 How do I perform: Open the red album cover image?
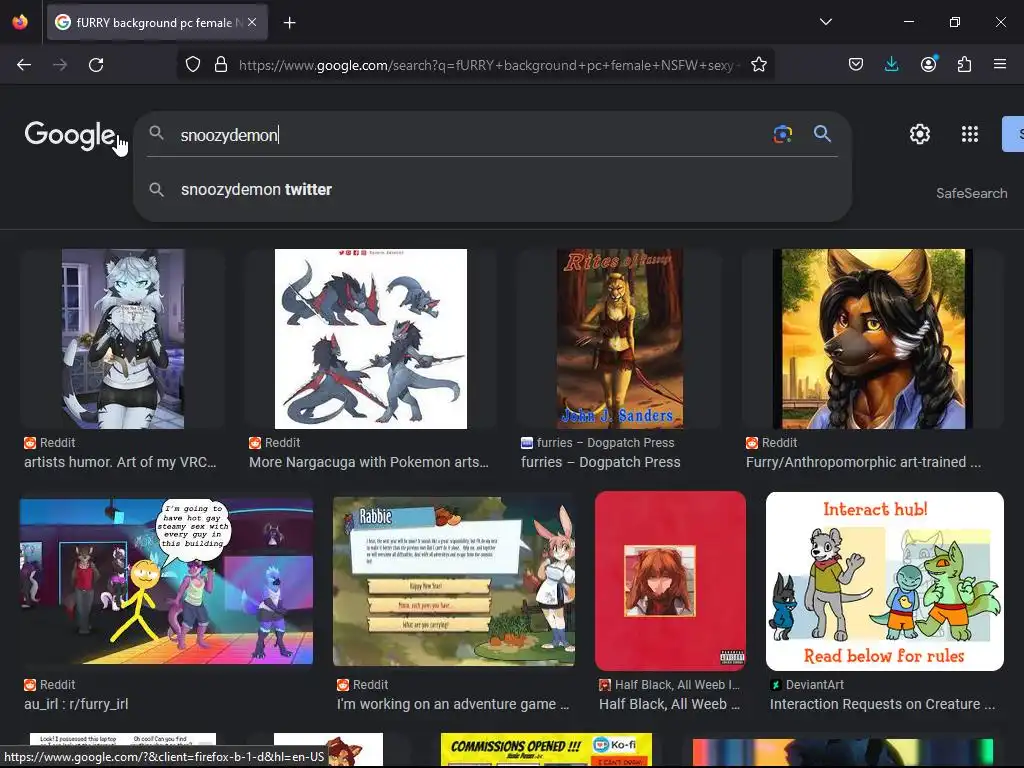pyautogui.click(x=670, y=581)
